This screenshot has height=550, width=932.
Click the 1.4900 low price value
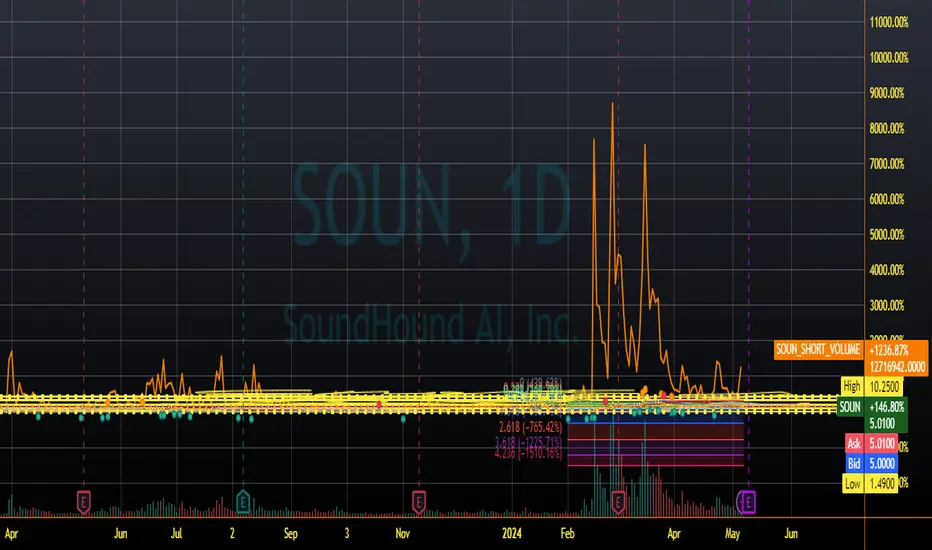pos(882,483)
